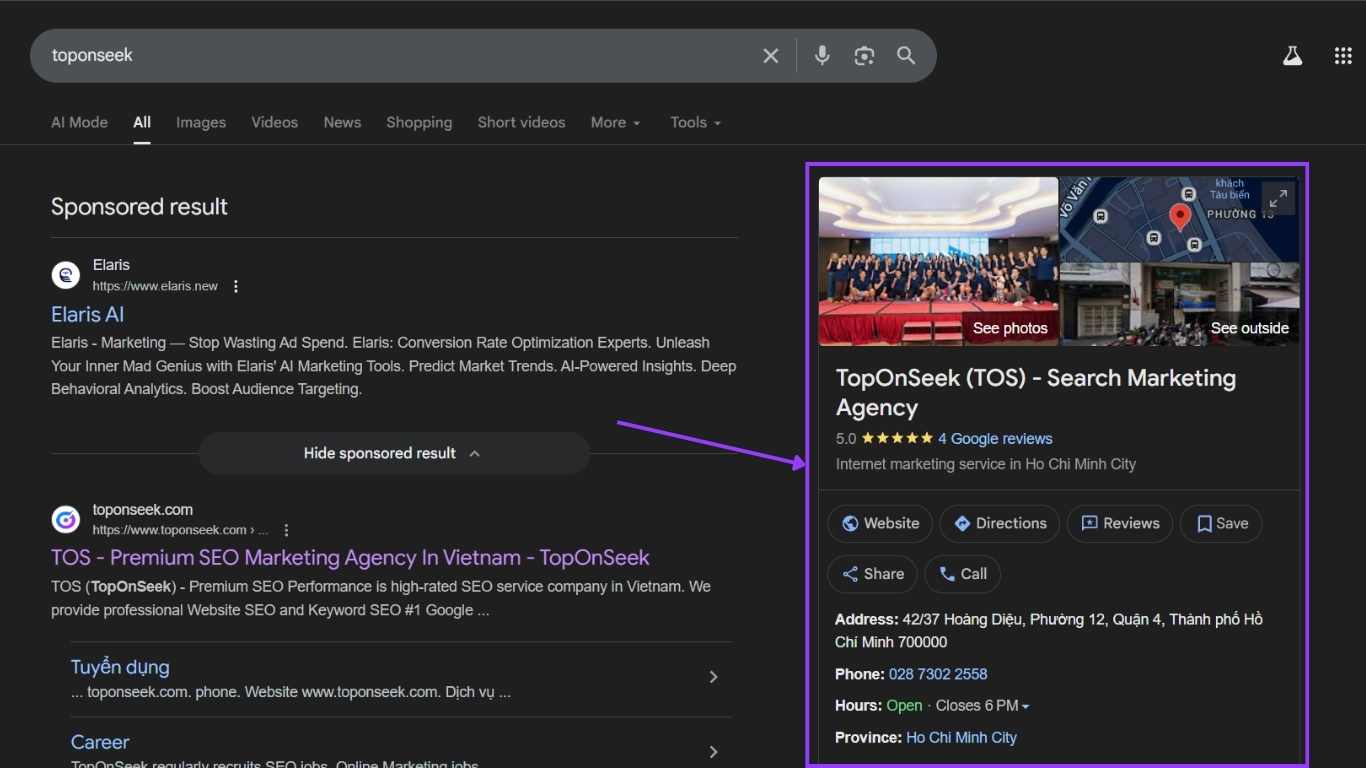Click the search magnifier icon
1366x768 pixels.
pos(905,55)
